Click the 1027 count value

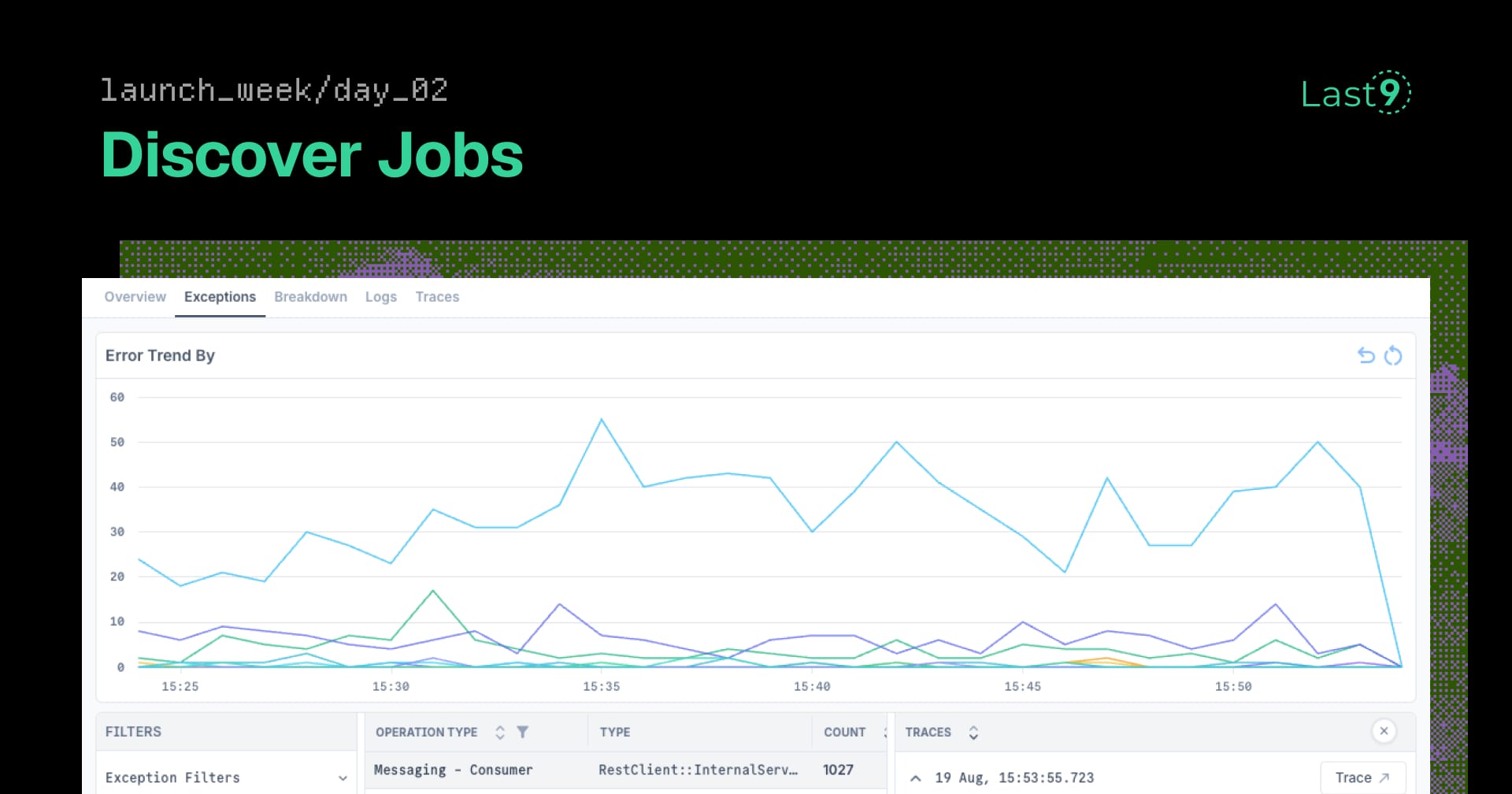(838, 770)
